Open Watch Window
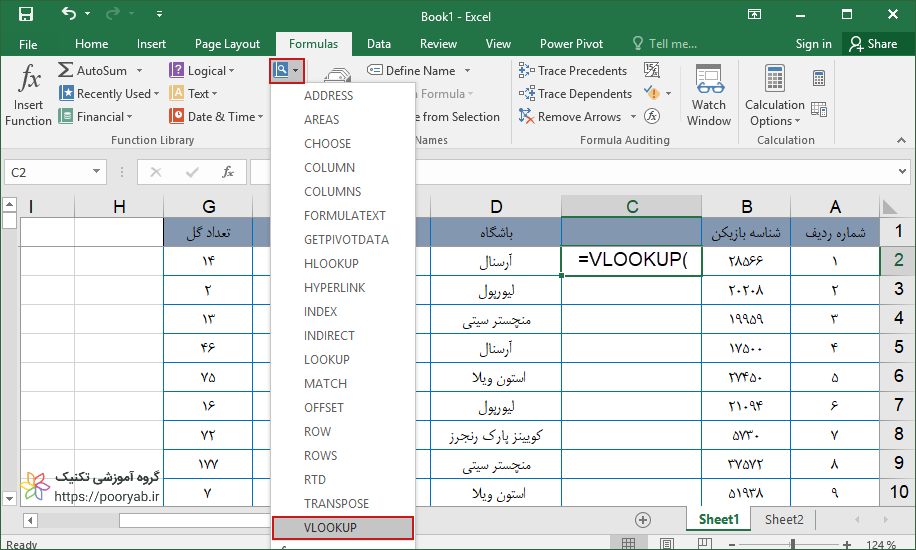Image resolution: width=916 pixels, height=550 pixels. coord(709,95)
